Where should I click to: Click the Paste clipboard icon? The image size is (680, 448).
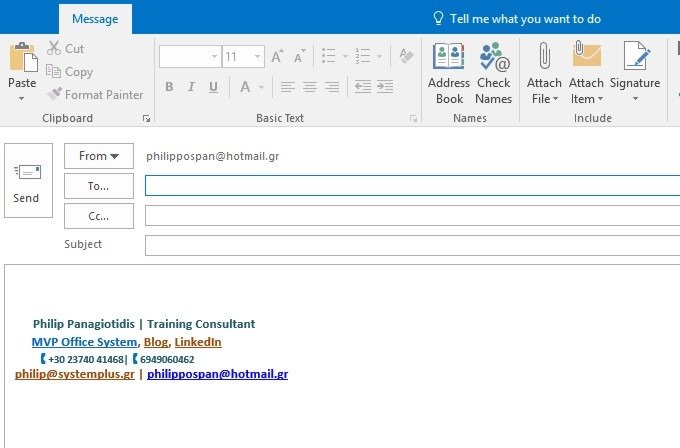tap(22, 58)
